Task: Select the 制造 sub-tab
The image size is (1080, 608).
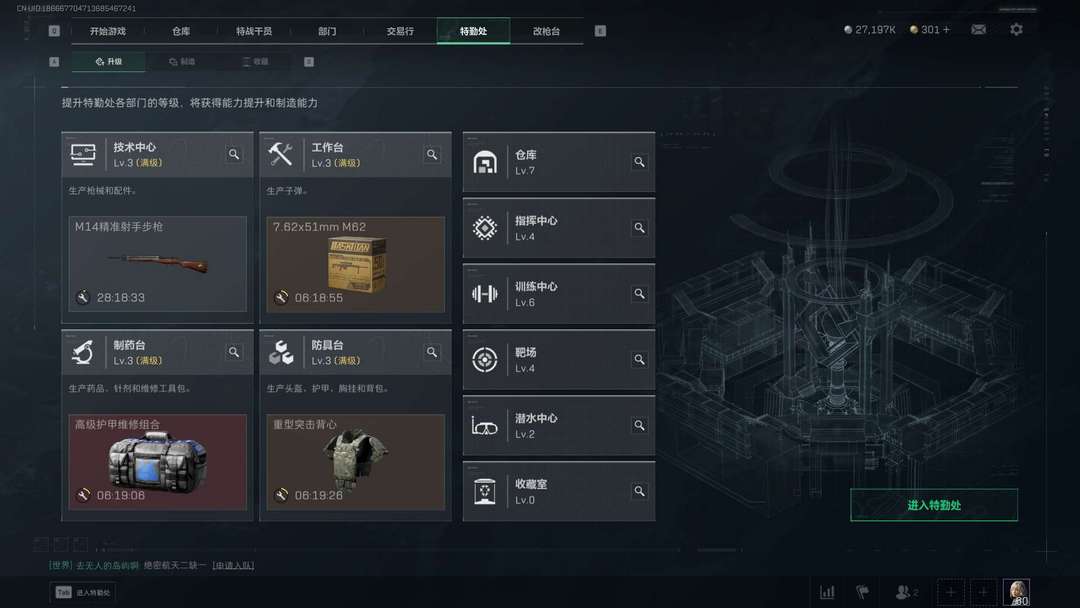Action: tap(183, 61)
